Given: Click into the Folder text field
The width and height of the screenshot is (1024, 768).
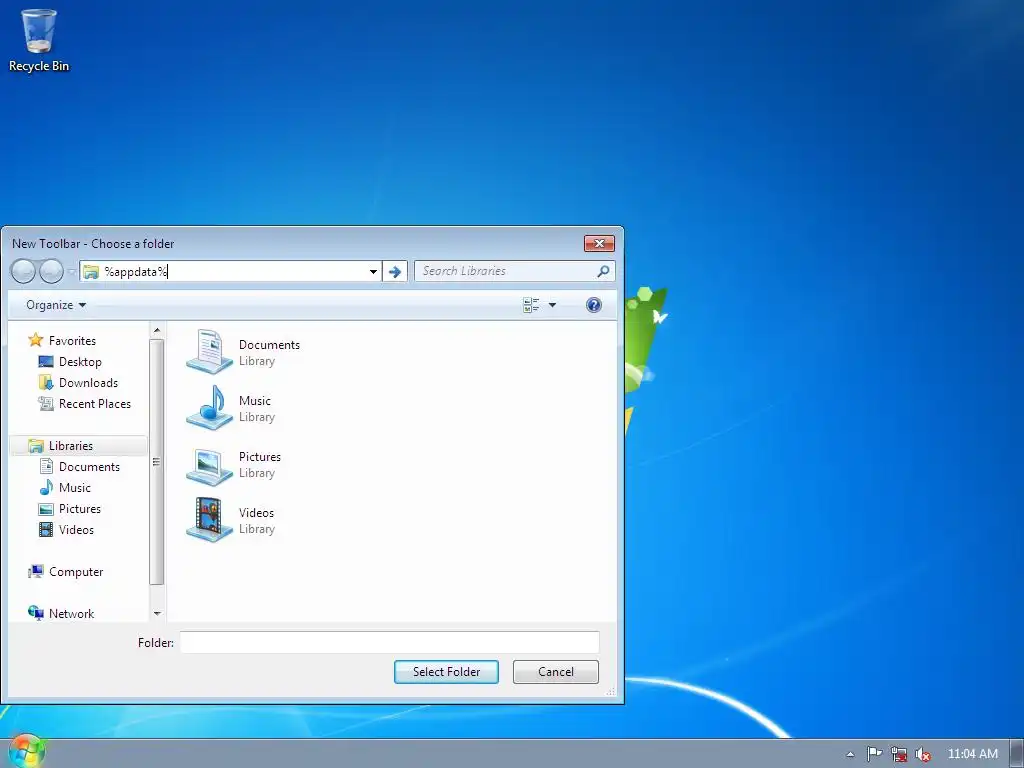Looking at the screenshot, I should pyautogui.click(x=389, y=643).
